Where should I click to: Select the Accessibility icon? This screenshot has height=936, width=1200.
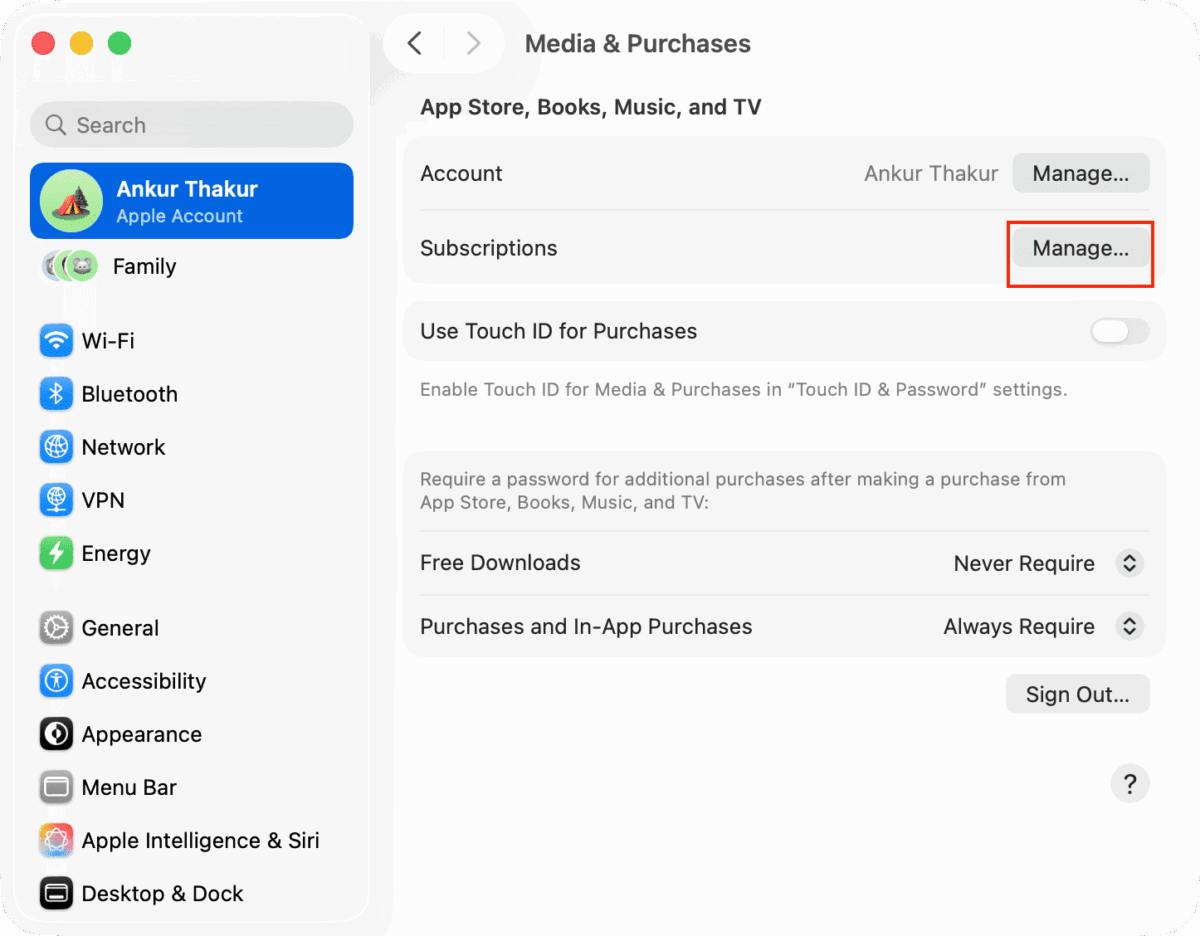tap(56, 681)
